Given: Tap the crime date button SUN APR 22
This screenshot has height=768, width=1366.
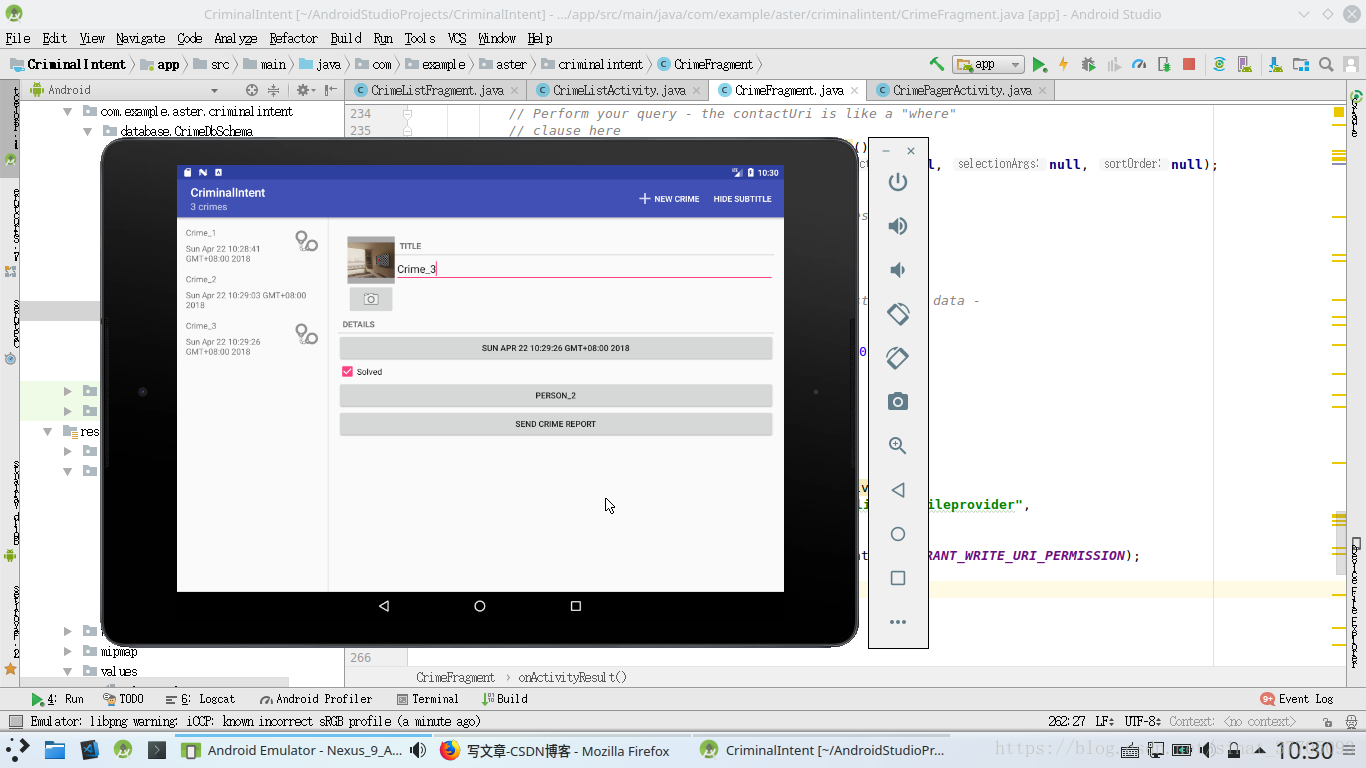Looking at the screenshot, I should 556,348.
